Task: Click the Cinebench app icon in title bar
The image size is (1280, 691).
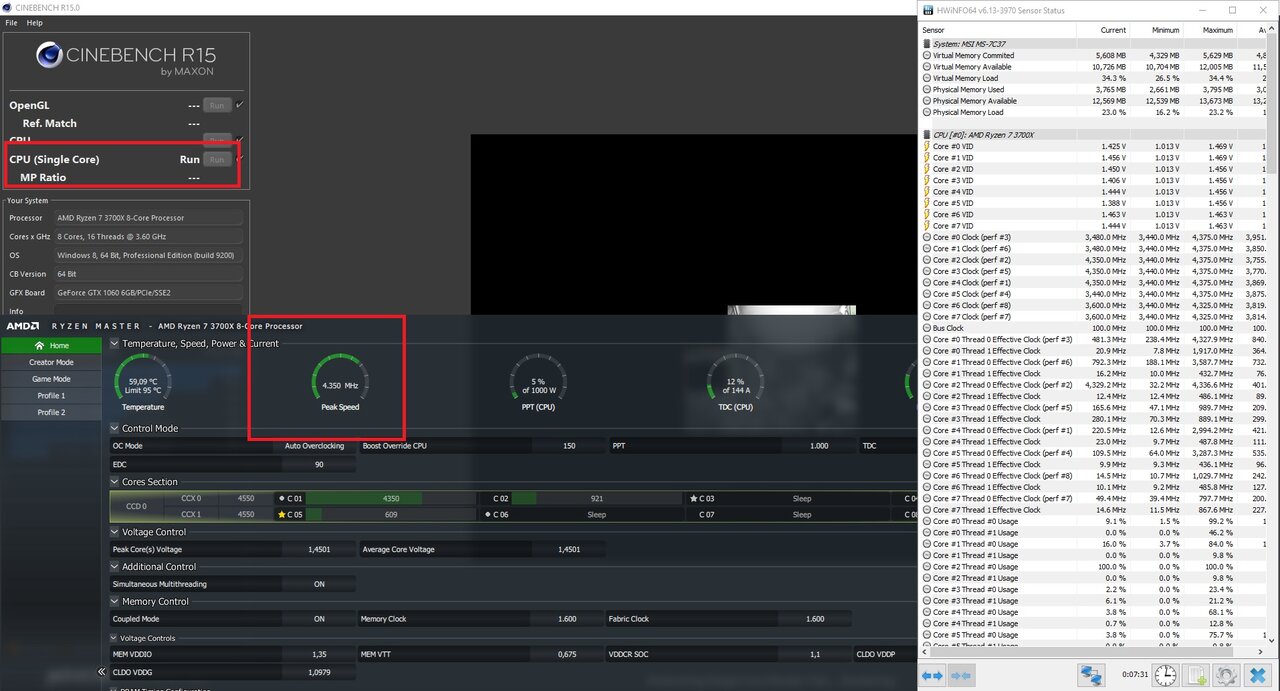Action: (x=7, y=7)
